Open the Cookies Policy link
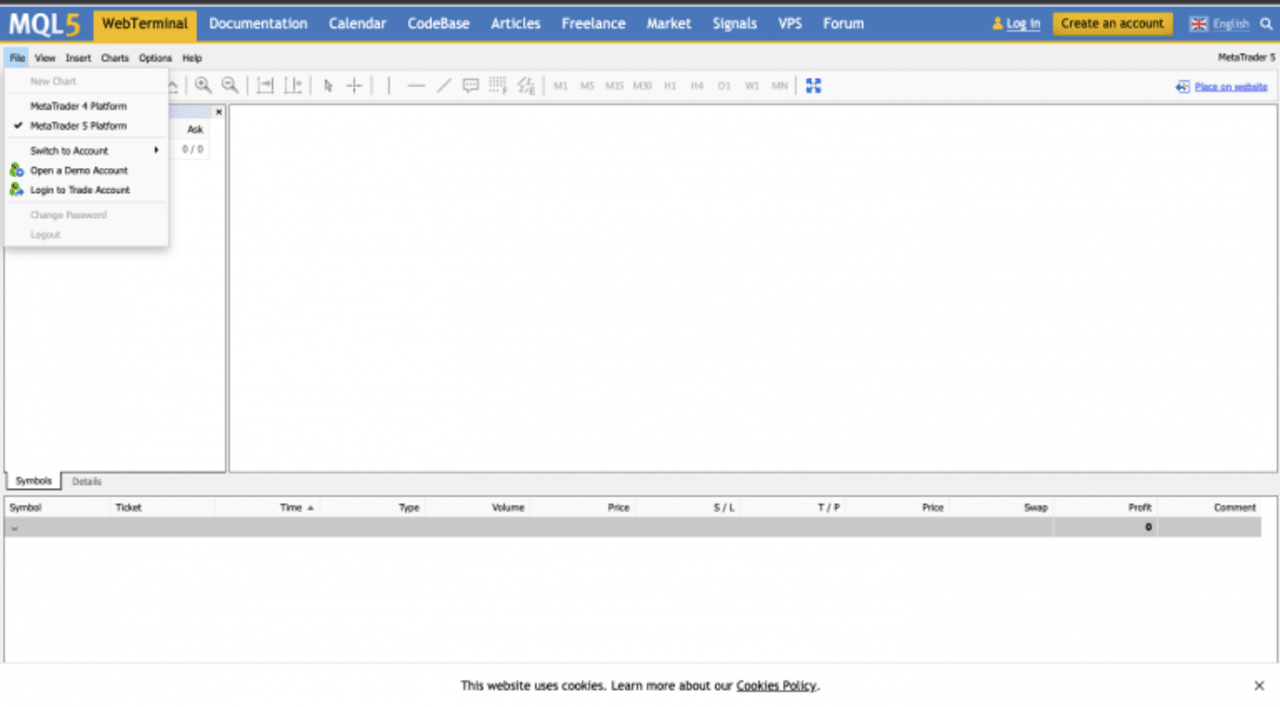Image resolution: width=1280 pixels, height=707 pixels. click(x=776, y=686)
